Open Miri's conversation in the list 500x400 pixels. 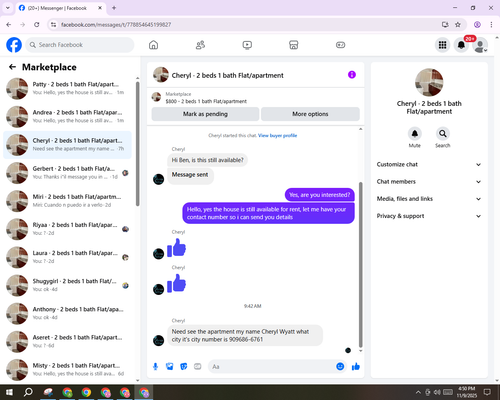[x=67, y=201]
